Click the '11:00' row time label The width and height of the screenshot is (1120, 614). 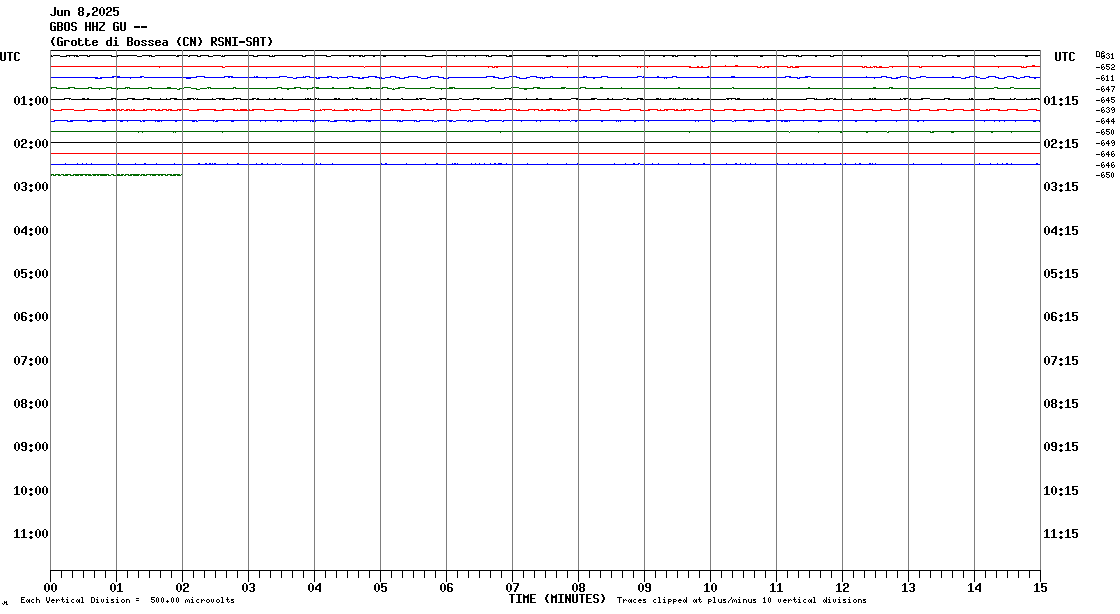pyautogui.click(x=31, y=533)
